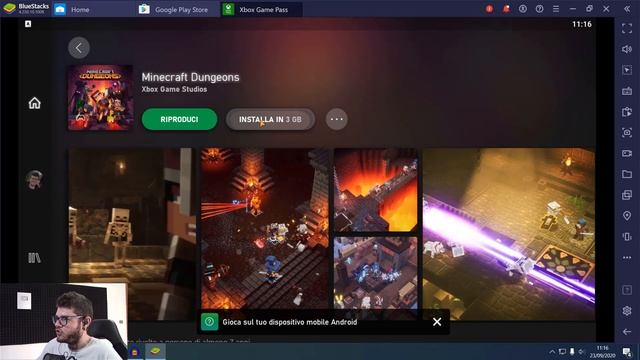Click the BlueStacks icon on Windows taskbar
The width and height of the screenshot is (640, 360).
[x=155, y=351]
